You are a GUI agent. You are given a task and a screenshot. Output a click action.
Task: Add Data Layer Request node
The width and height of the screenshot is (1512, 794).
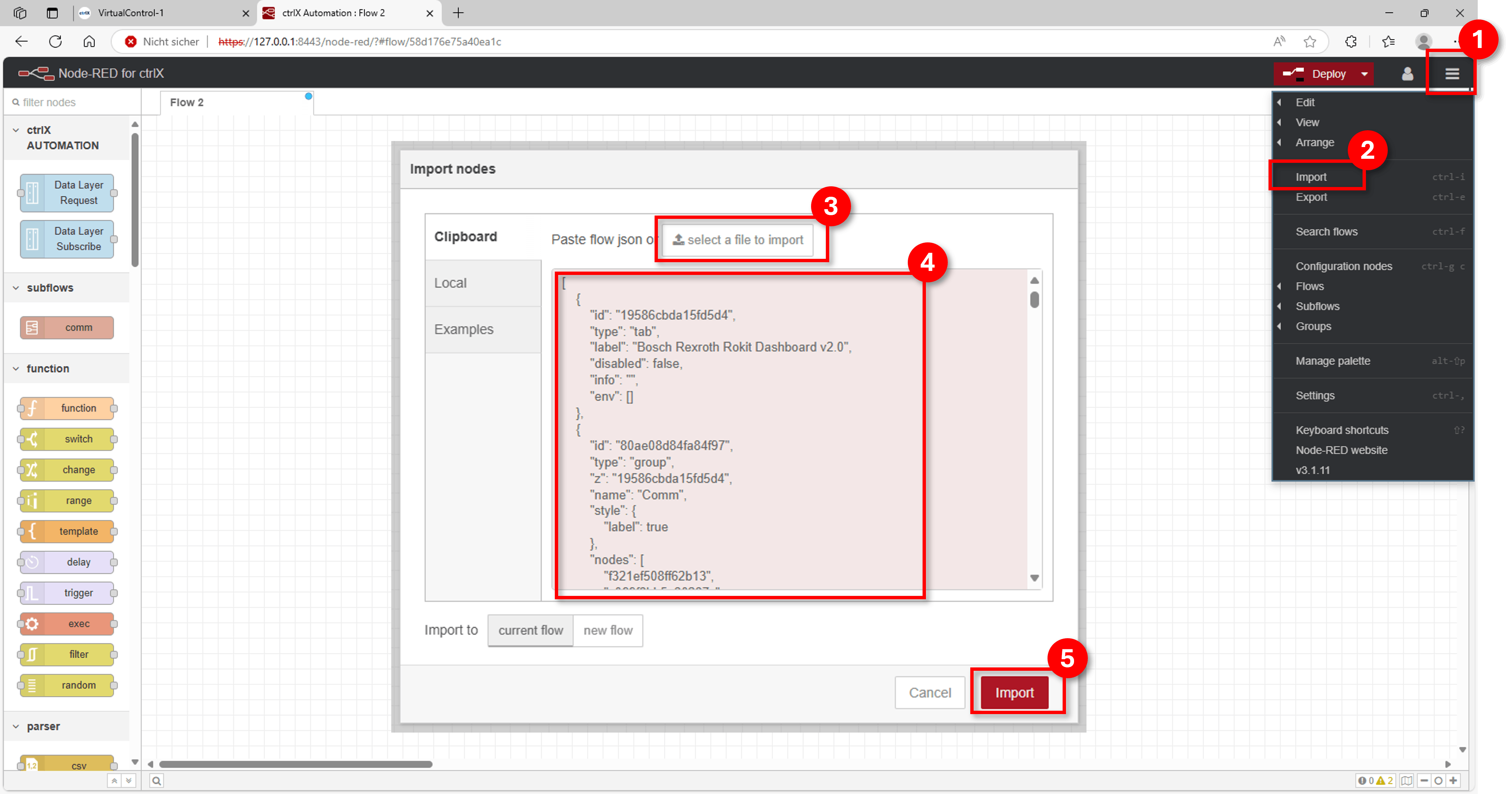(67, 192)
